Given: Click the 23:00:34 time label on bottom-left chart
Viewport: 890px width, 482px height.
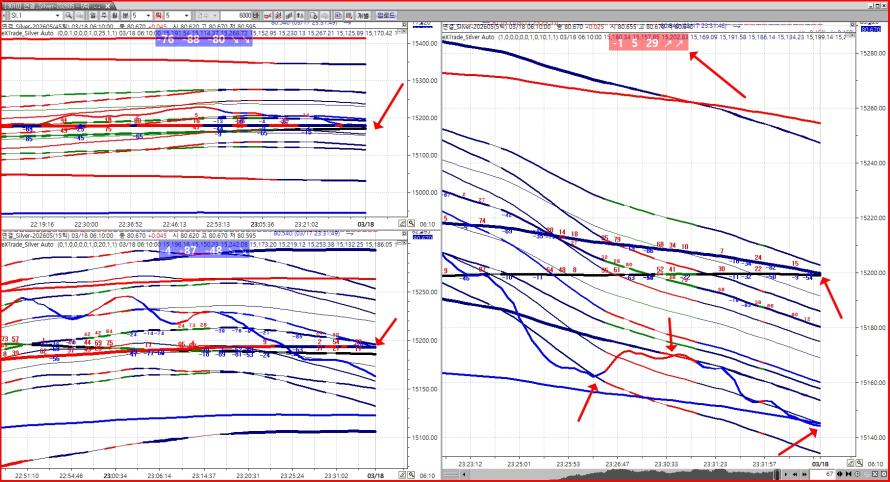Looking at the screenshot, I should pos(115,475).
